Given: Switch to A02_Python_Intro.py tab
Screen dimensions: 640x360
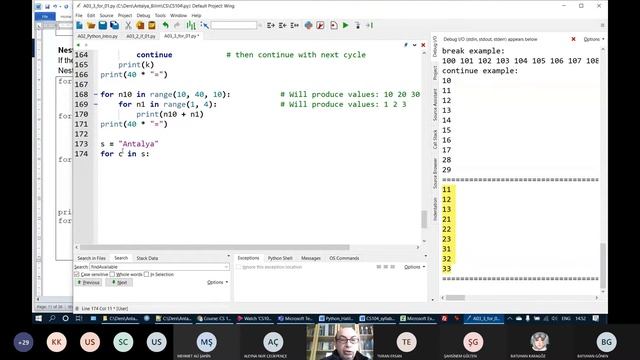Looking at the screenshot, I should [98, 36].
